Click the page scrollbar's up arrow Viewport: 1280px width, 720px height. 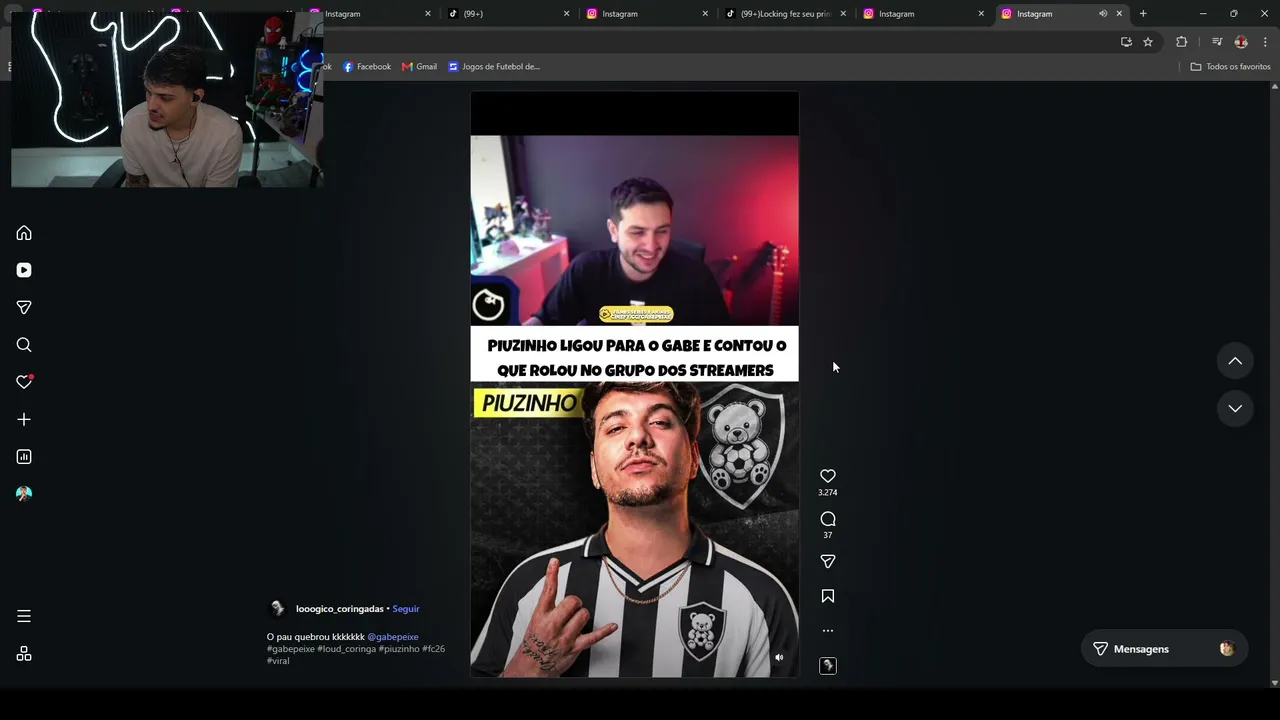(x=1274, y=86)
